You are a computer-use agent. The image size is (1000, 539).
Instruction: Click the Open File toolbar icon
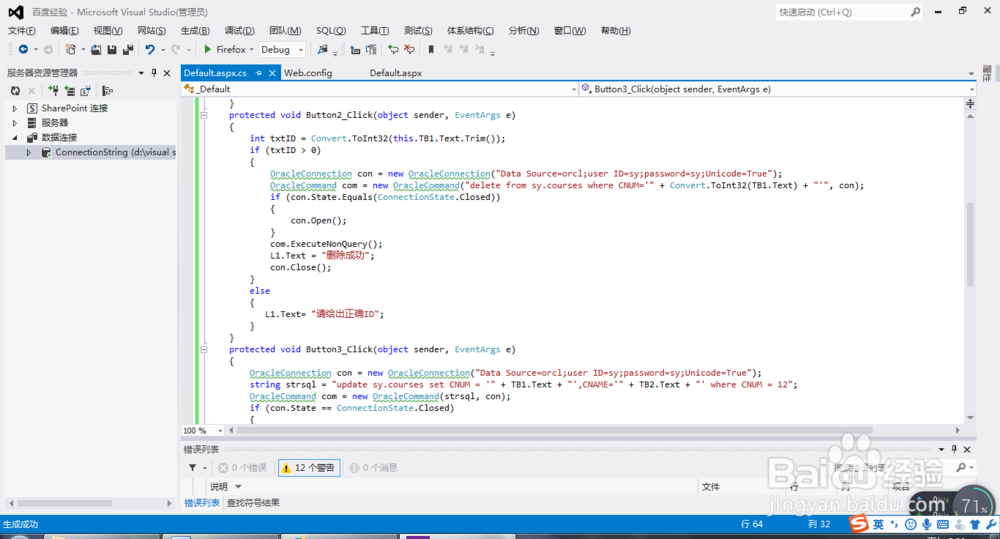tap(96, 49)
